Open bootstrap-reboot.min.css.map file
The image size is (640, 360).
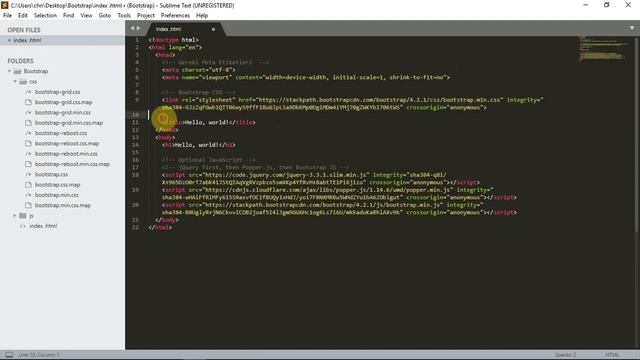(72, 164)
